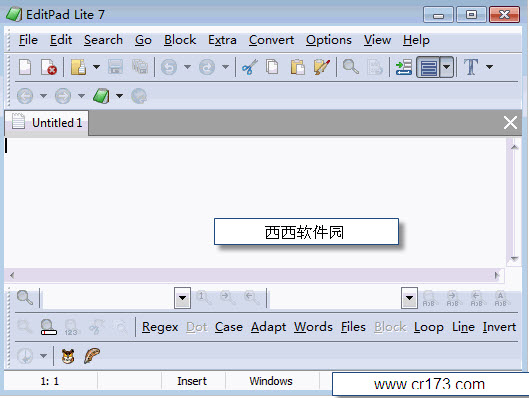Click inside the replace text field
The height and width of the screenshot is (398, 529).
[x=335, y=298]
